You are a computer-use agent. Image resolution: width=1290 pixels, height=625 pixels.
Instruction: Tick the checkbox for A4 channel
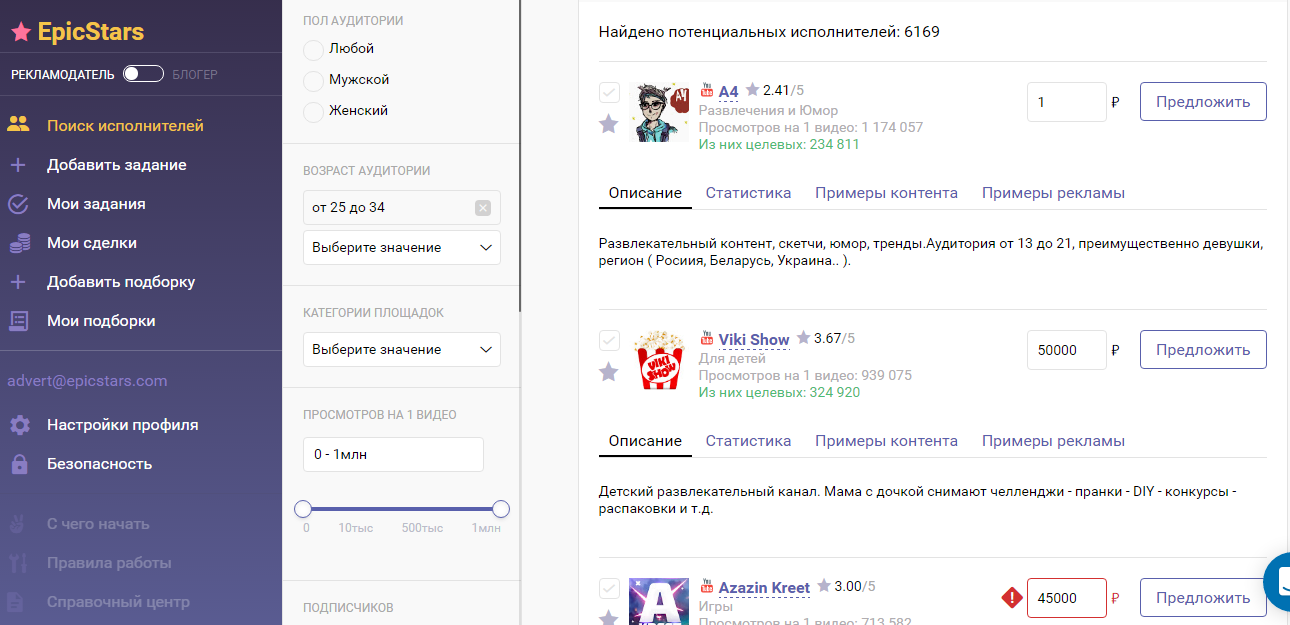(x=609, y=93)
